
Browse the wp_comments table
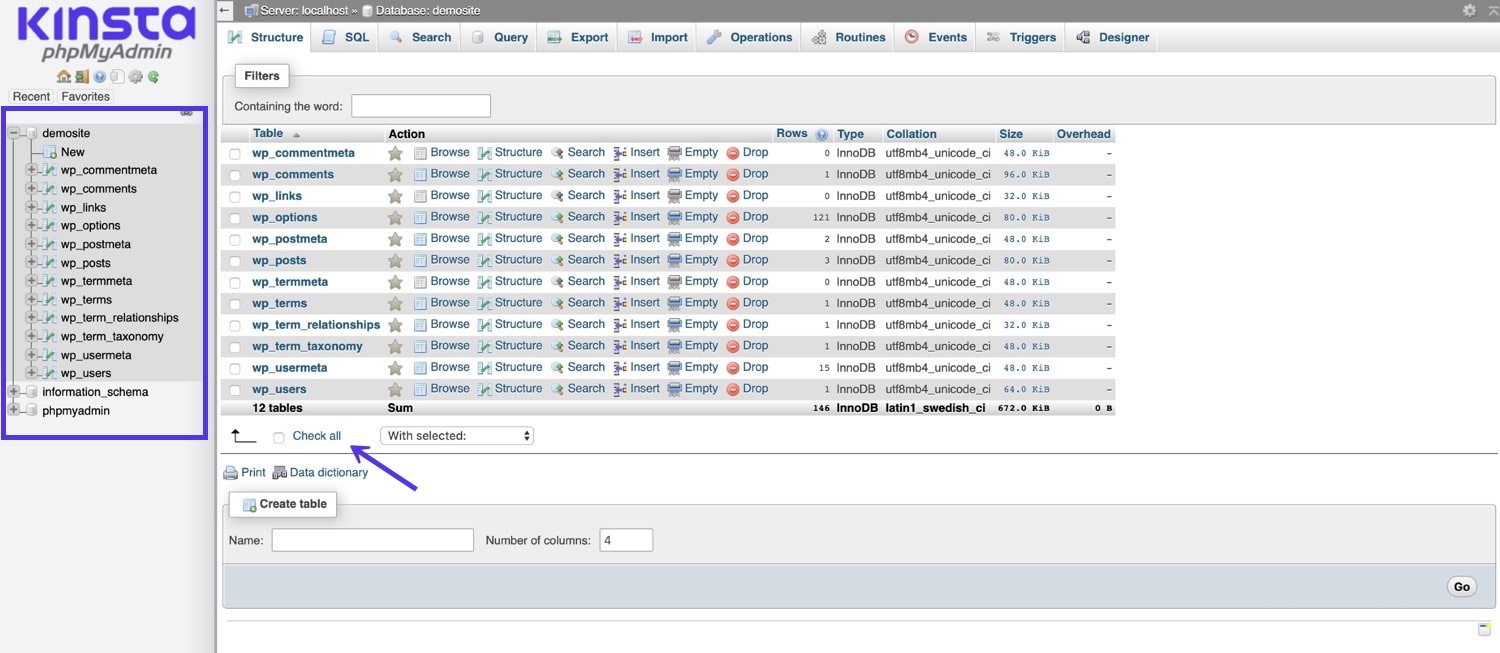coord(450,173)
